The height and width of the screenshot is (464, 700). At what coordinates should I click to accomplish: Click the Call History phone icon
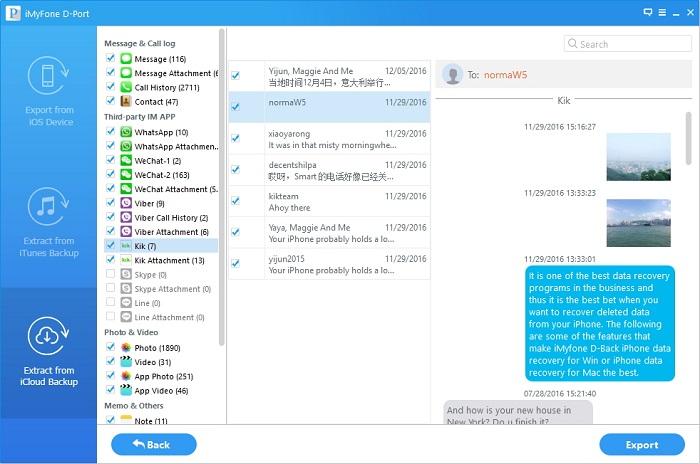coord(126,87)
